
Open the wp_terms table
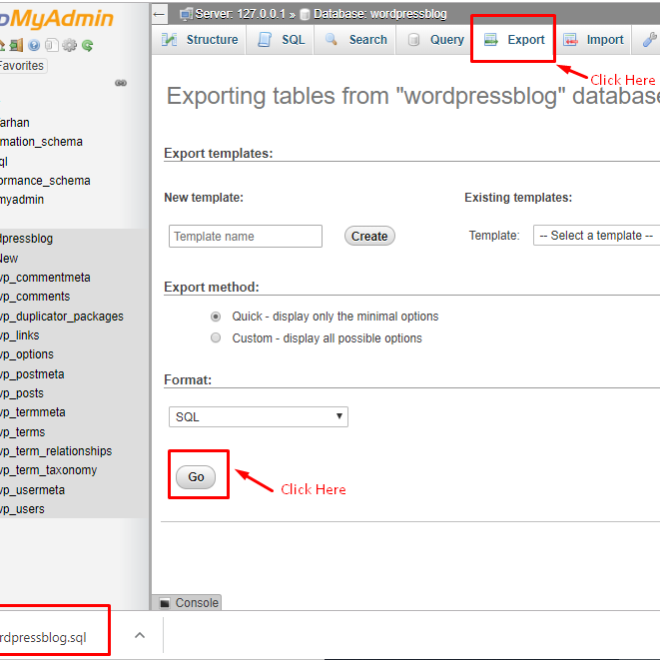pos(23,432)
